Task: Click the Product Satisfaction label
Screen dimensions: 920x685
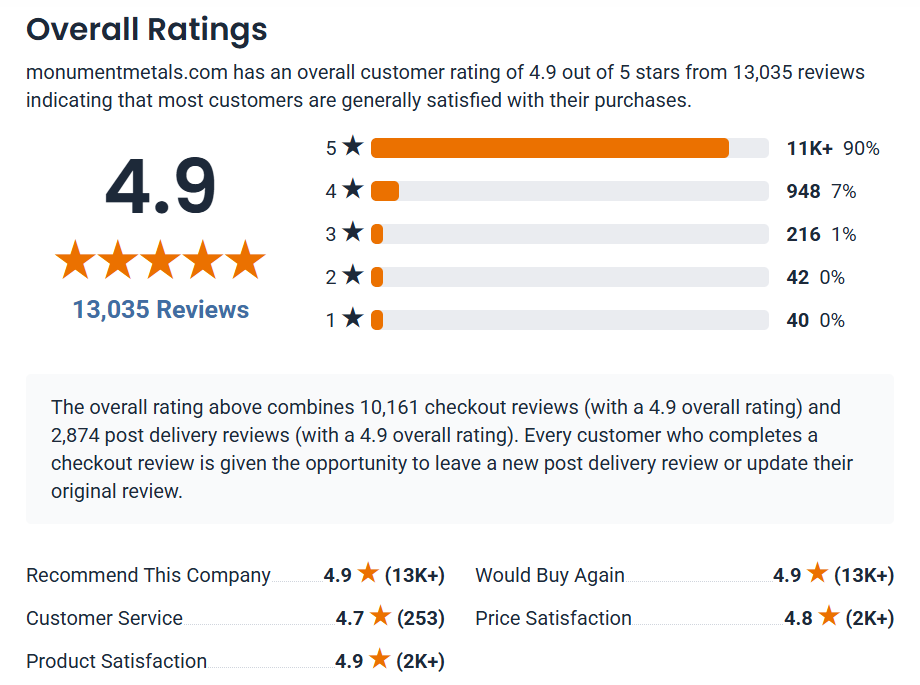Action: tap(116, 661)
